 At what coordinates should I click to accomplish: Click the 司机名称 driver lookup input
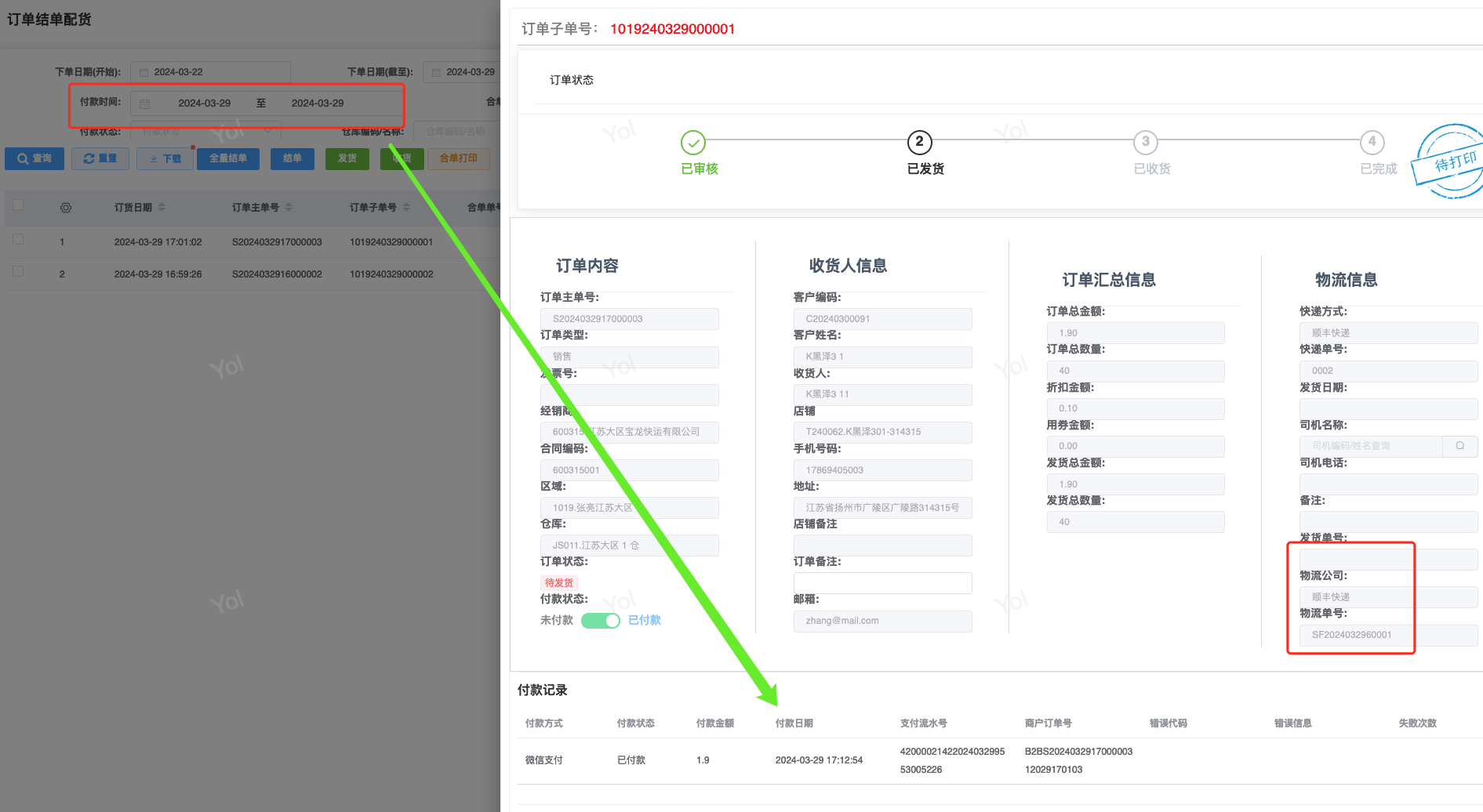click(1371, 446)
